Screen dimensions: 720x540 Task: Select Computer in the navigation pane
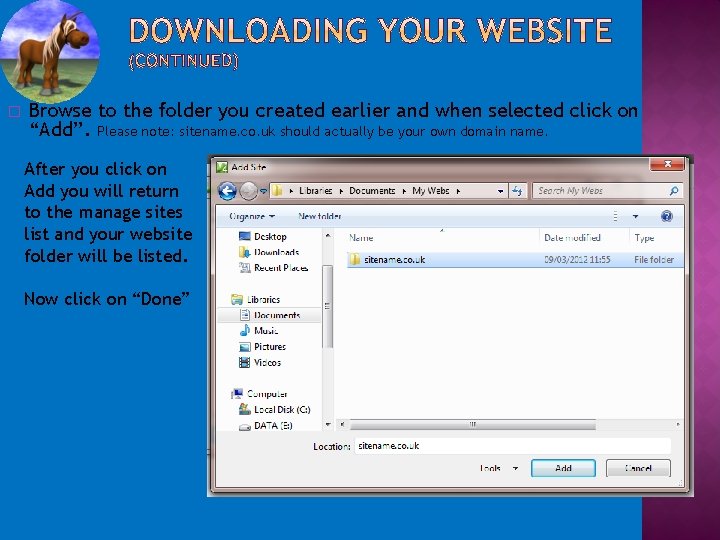click(267, 394)
